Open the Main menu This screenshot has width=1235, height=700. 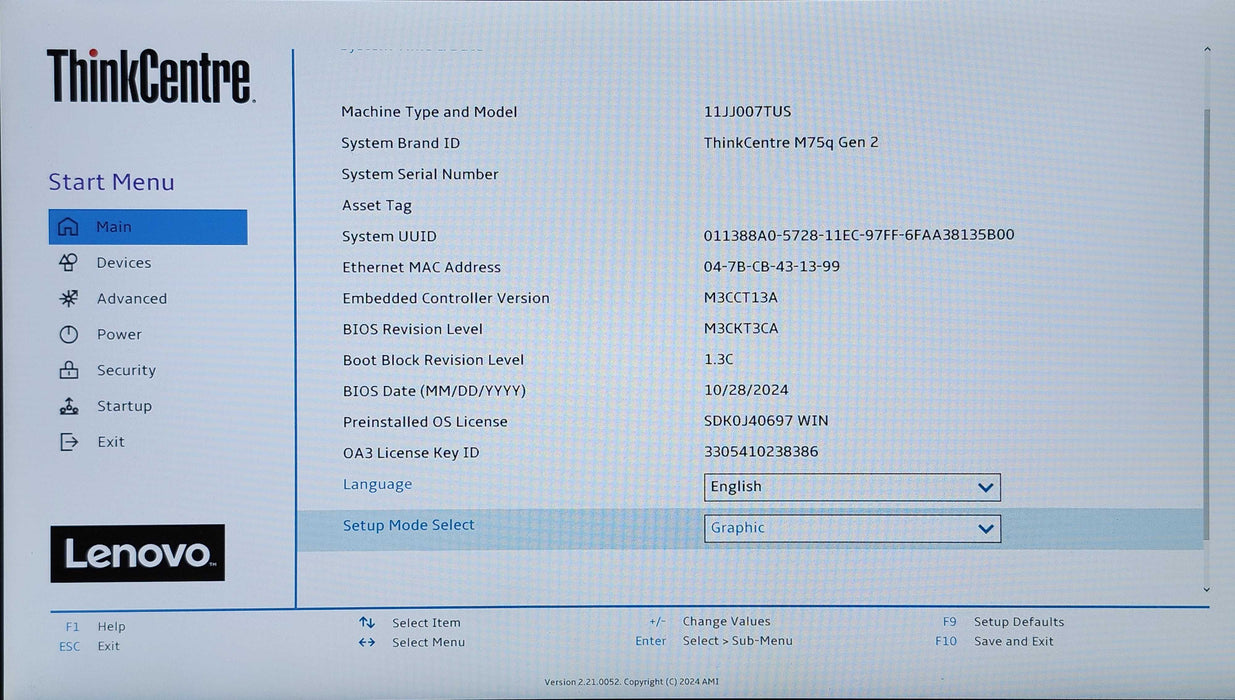[x=148, y=227]
